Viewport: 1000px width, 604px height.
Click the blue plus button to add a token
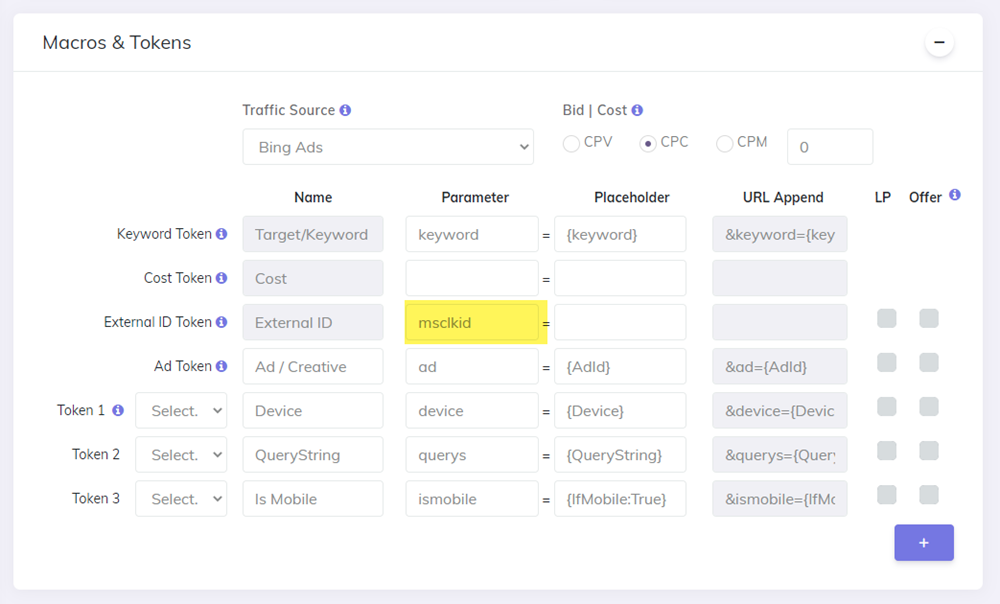[x=923, y=542]
